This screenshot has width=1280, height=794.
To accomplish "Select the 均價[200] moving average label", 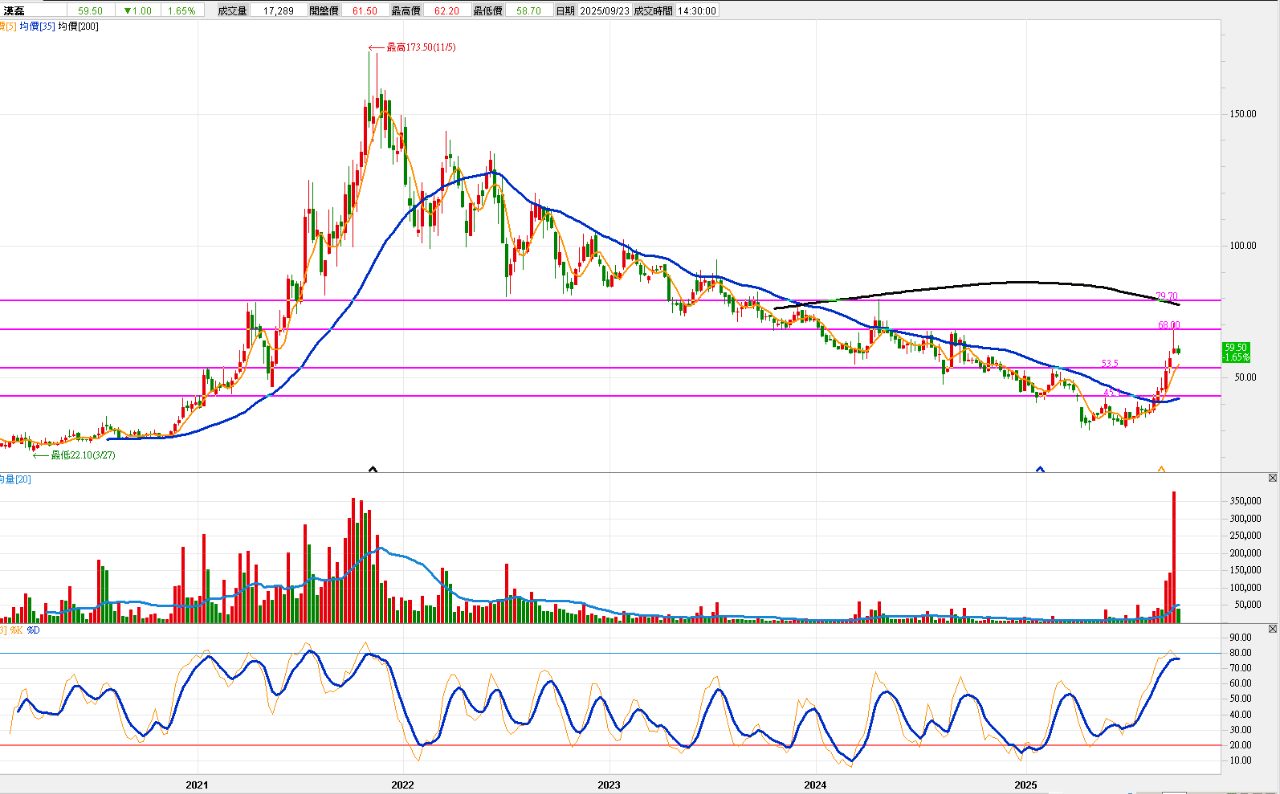I will [x=79, y=26].
